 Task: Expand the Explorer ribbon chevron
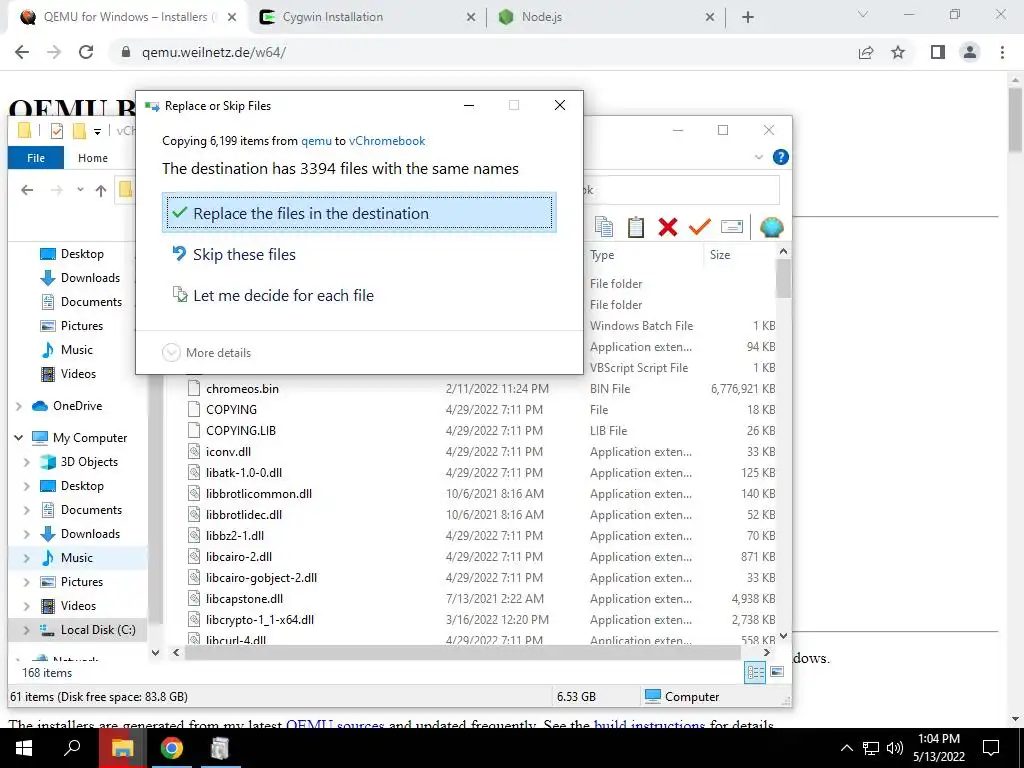pos(758,157)
